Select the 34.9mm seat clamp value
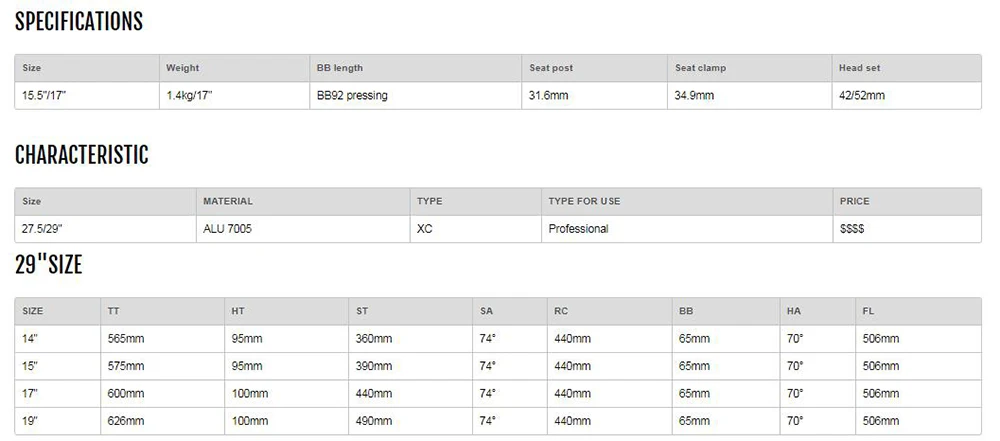 point(695,96)
